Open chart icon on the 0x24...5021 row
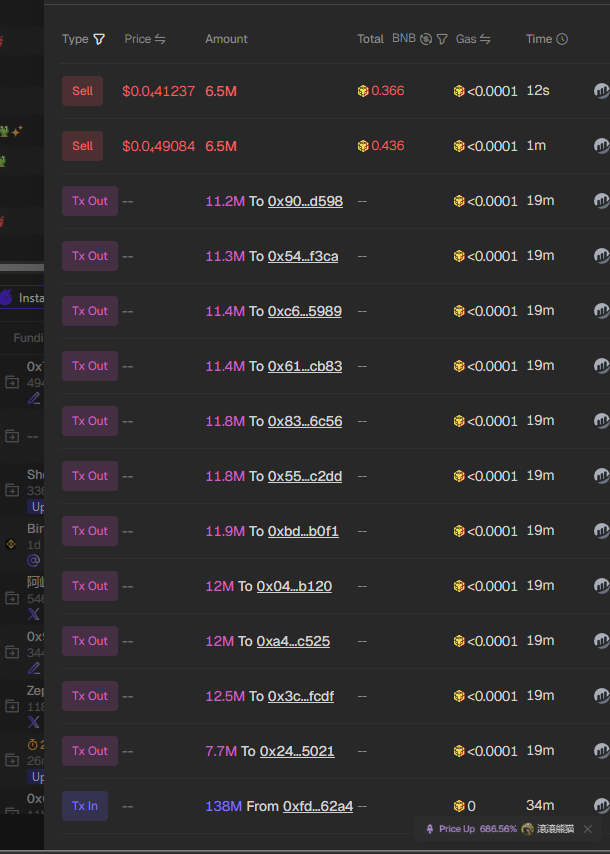The height and width of the screenshot is (854, 610). (x=601, y=751)
